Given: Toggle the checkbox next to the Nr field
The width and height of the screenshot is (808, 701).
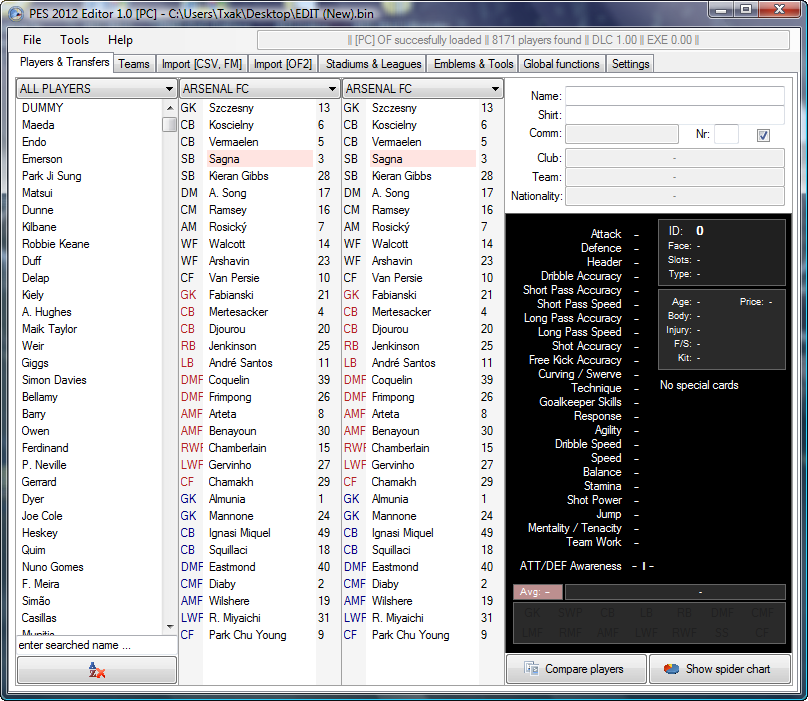Looking at the screenshot, I should coord(763,136).
